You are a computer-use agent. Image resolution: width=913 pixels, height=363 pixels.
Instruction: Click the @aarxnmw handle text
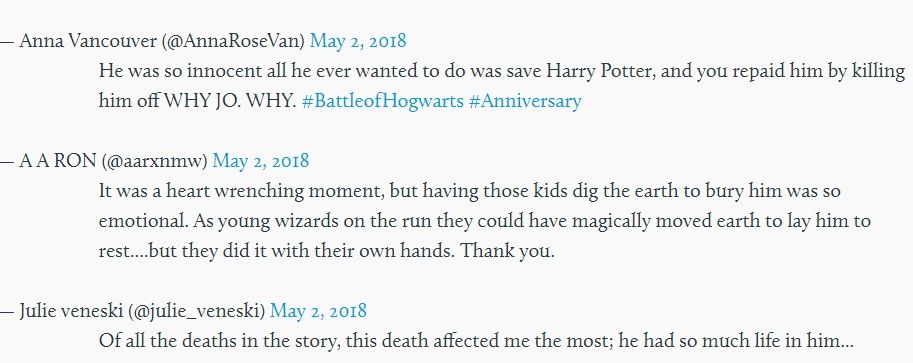(x=154, y=161)
